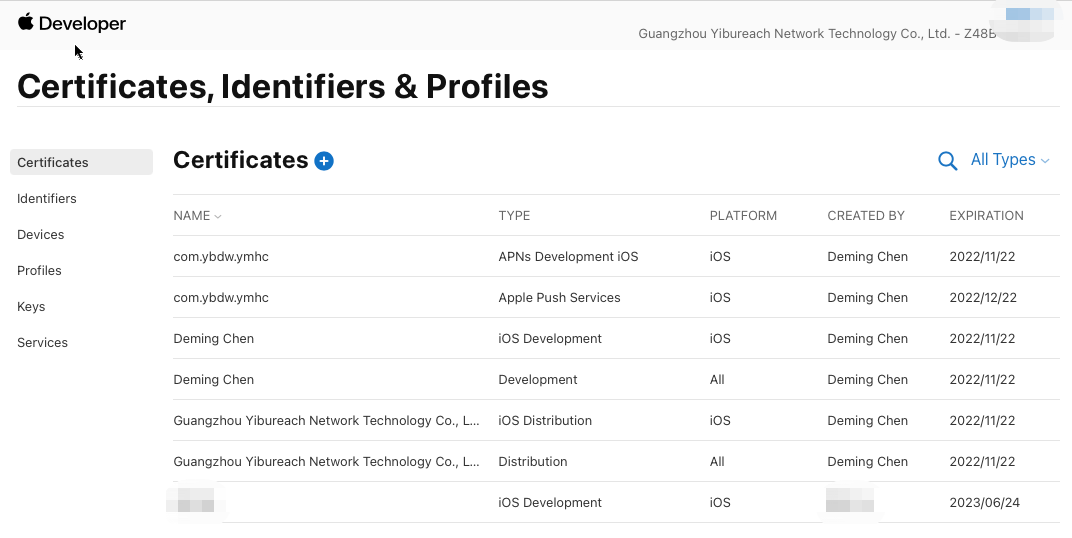This screenshot has height=538, width=1072.
Task: Open Services from the sidebar
Action: tap(42, 342)
